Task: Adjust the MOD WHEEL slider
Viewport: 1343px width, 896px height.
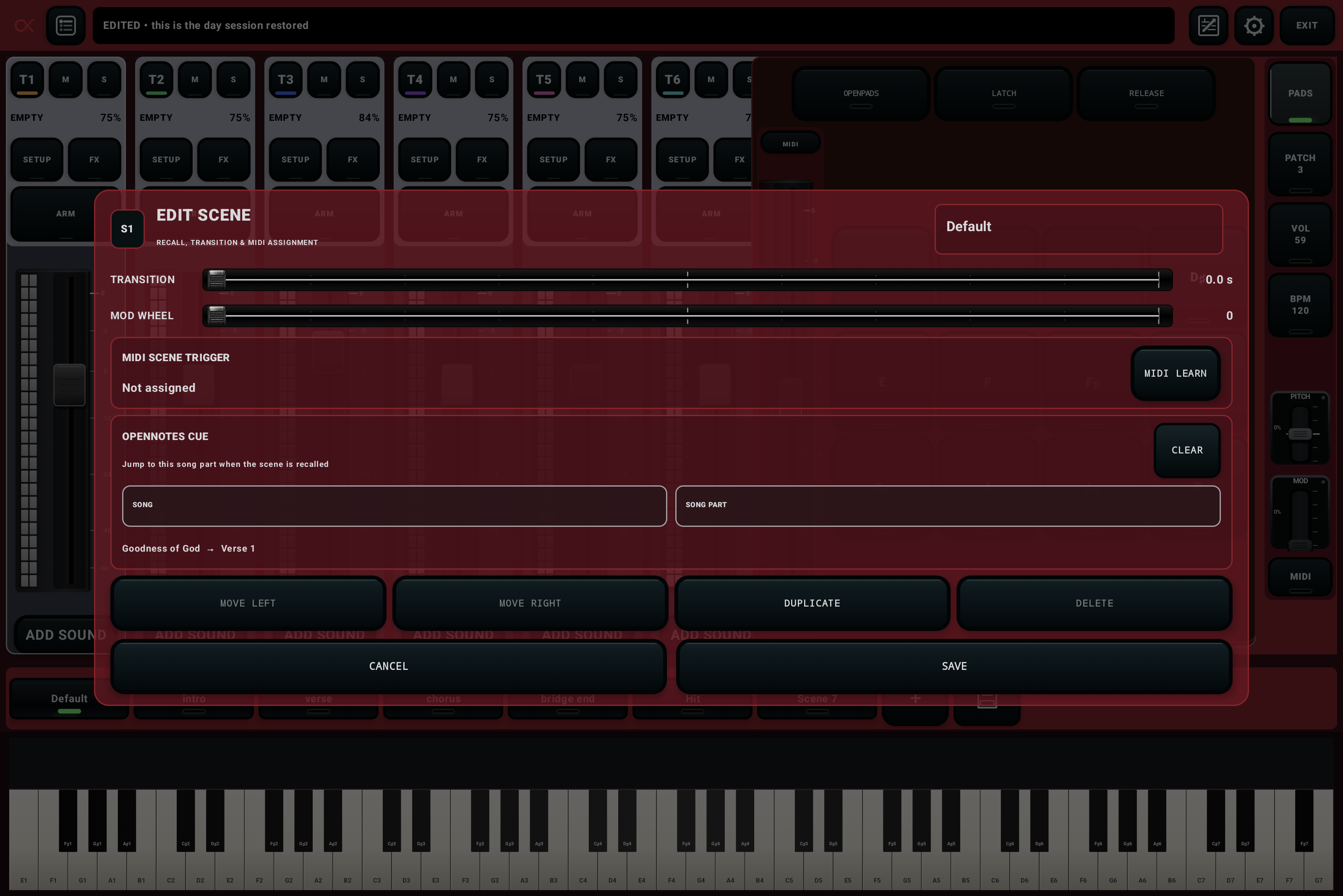Action: pos(687,315)
